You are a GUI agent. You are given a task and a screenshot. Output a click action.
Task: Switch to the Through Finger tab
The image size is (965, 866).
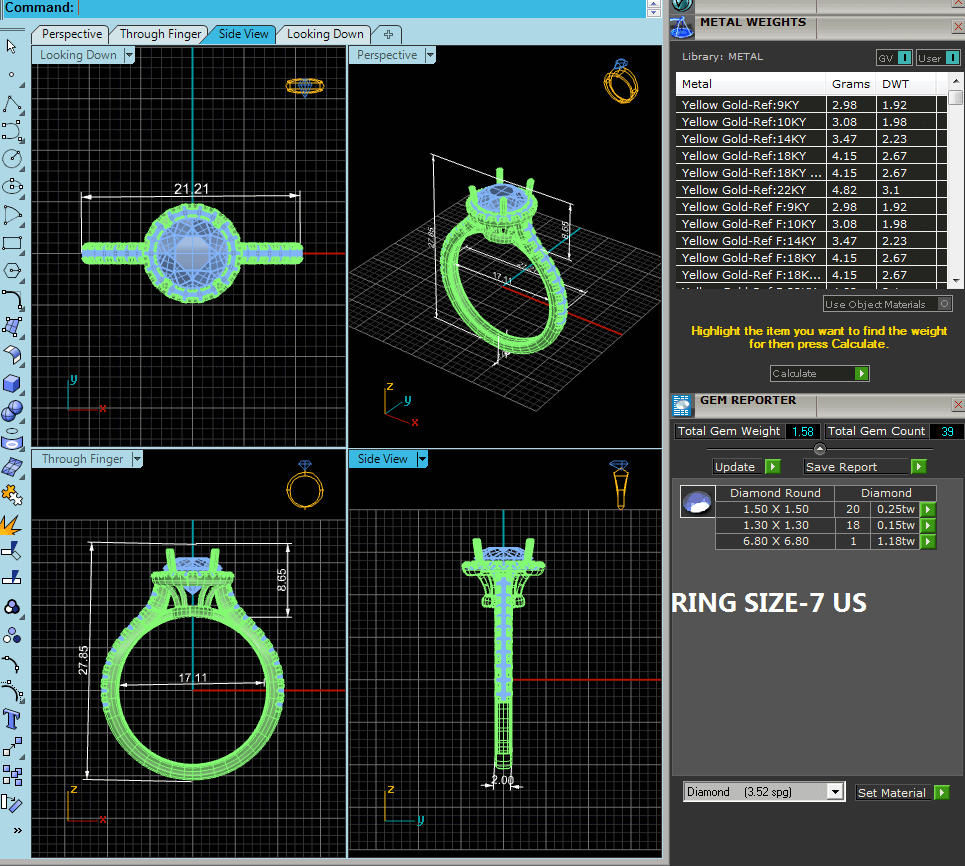pyautogui.click(x=160, y=34)
